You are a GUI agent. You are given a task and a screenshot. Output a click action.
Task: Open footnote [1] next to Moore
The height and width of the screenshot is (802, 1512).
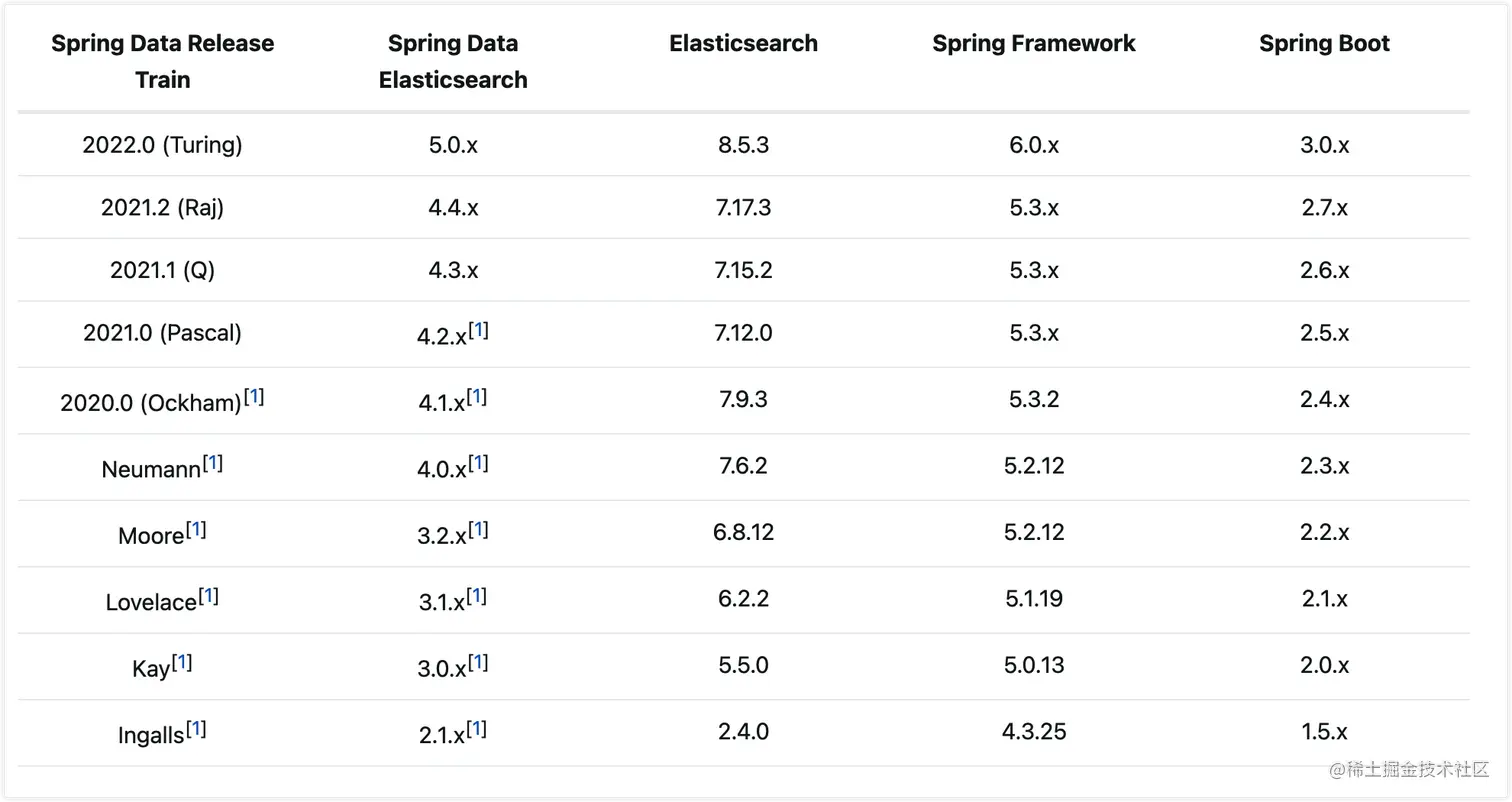pyautogui.click(x=196, y=530)
